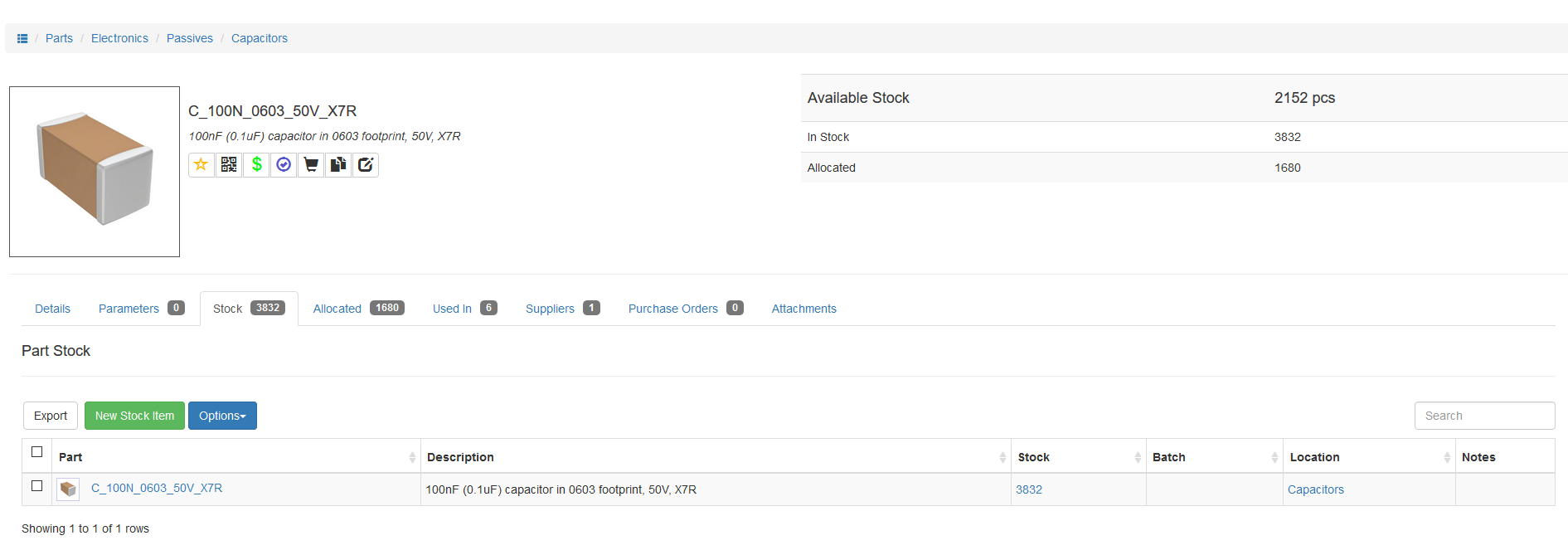
Task: Open the Options dropdown
Action: (x=222, y=416)
